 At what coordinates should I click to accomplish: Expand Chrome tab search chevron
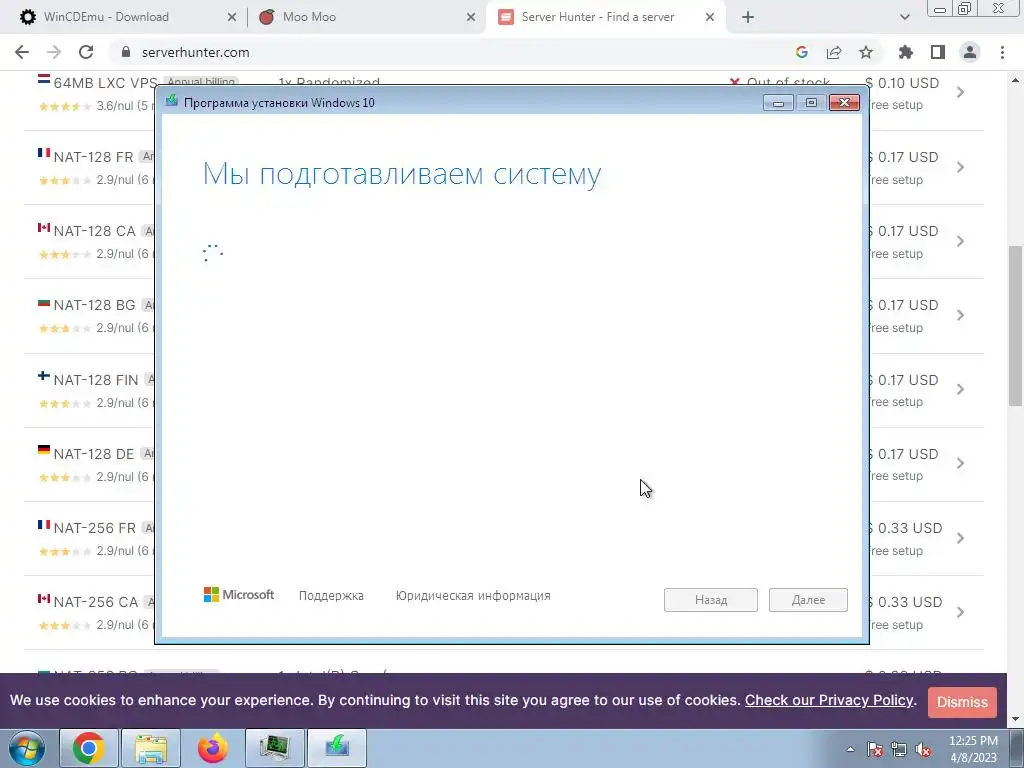point(904,17)
